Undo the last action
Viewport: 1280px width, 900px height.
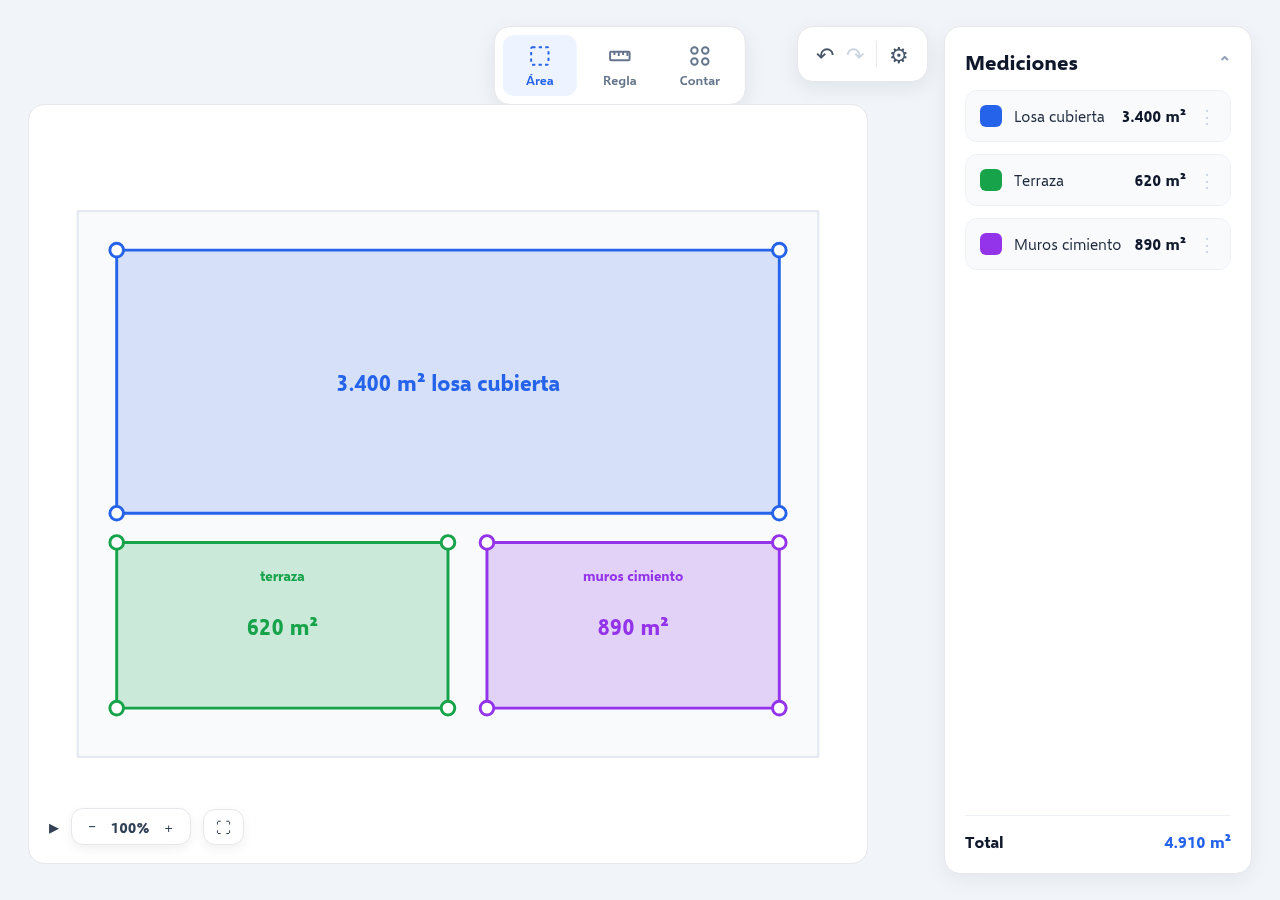pyautogui.click(x=825, y=55)
